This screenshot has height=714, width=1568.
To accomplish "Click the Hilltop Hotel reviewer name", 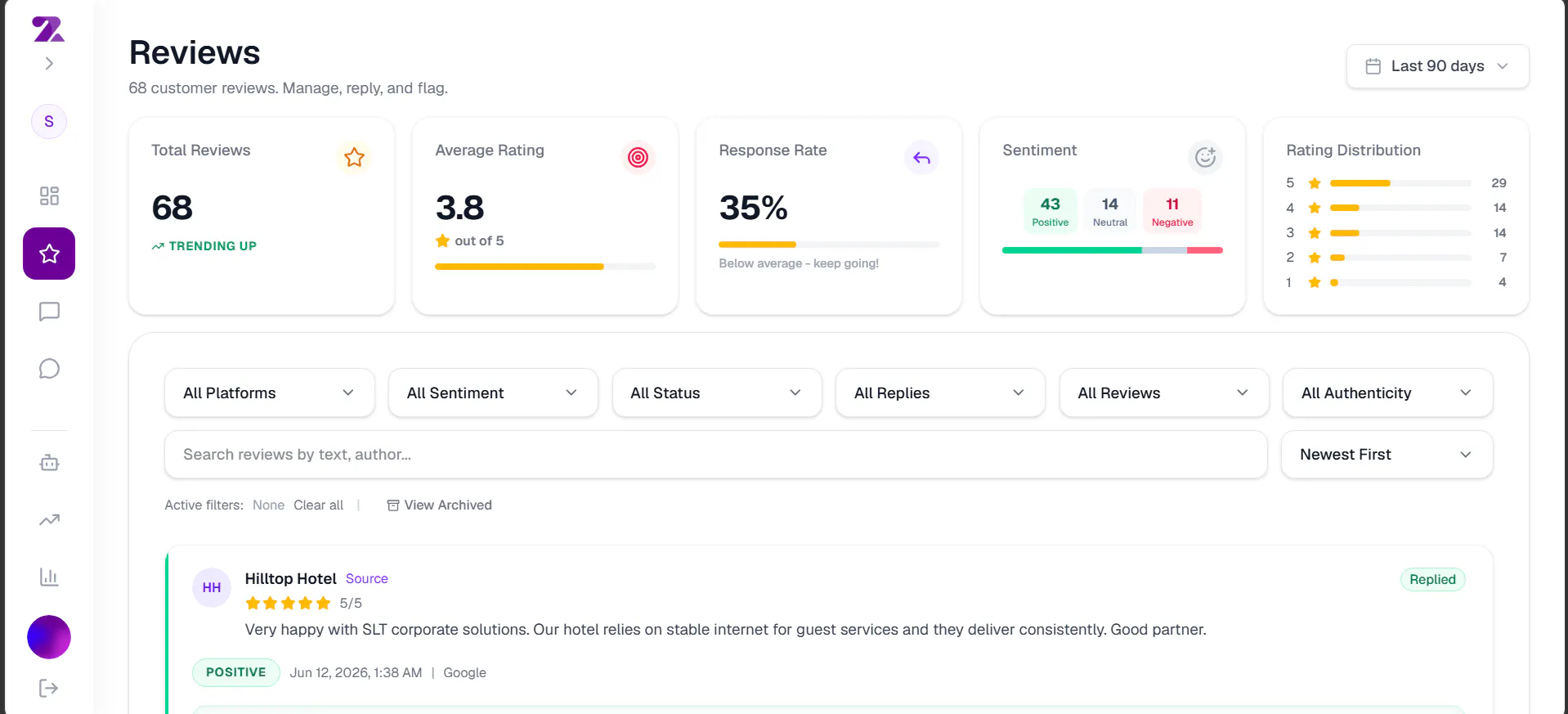I will pyautogui.click(x=290, y=578).
